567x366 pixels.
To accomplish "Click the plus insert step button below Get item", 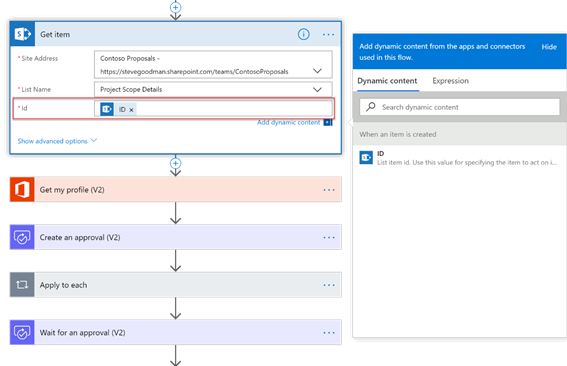I will (x=175, y=163).
